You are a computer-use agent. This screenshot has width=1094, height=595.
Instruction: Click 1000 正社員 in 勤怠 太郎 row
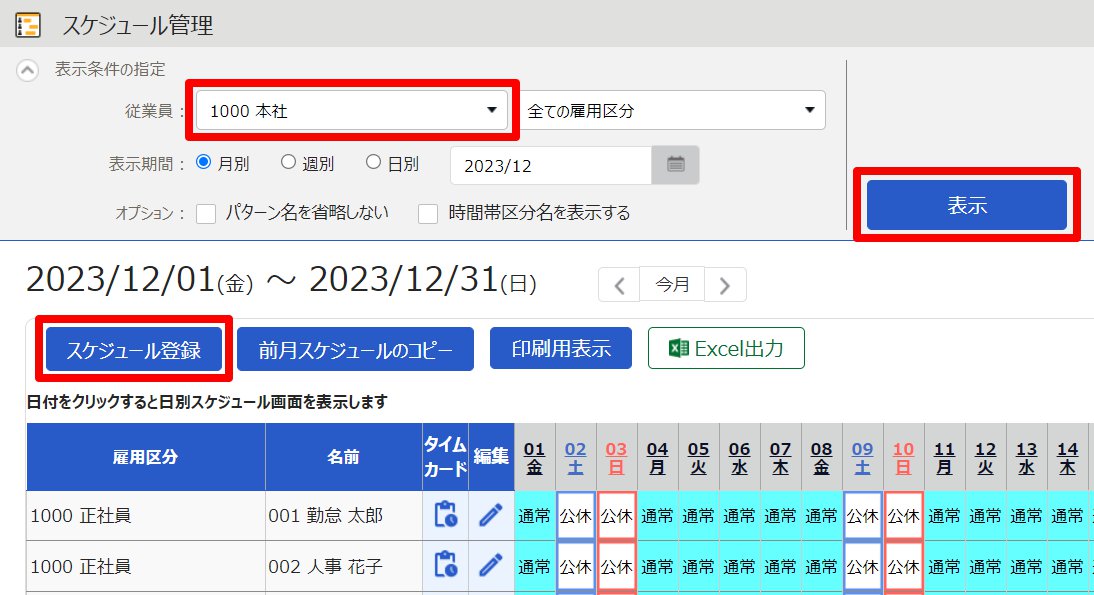point(146,515)
